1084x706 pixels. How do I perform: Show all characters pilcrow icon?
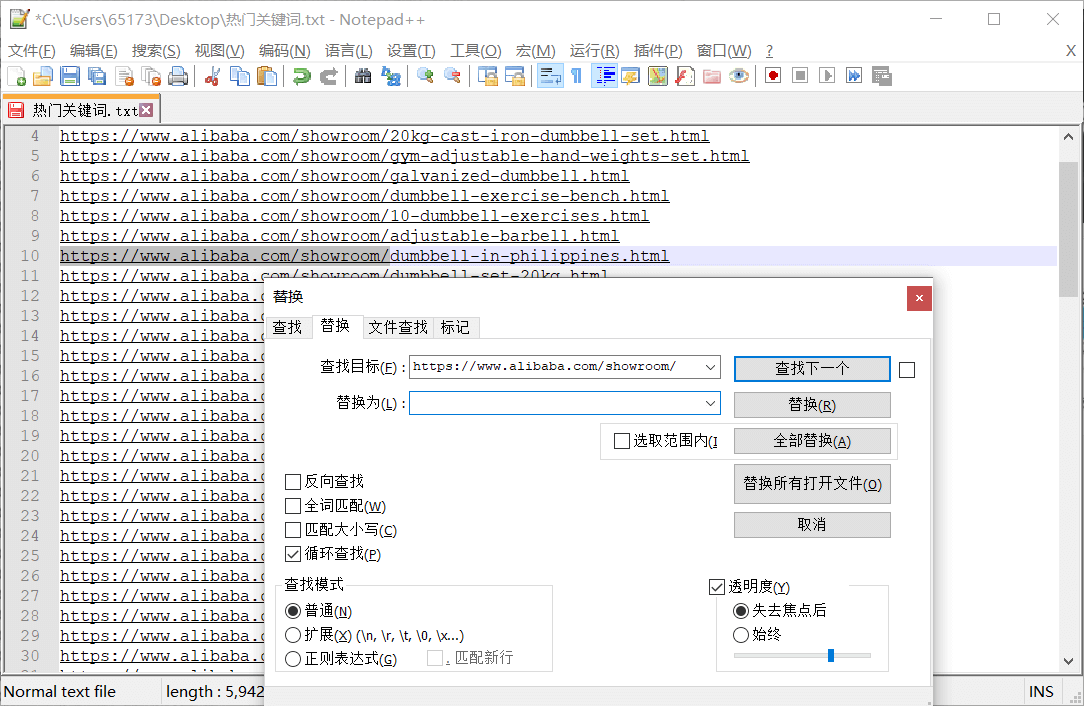pyautogui.click(x=577, y=76)
